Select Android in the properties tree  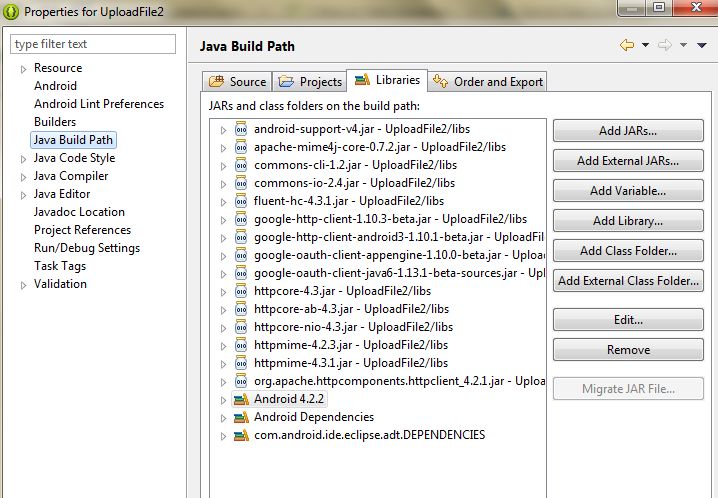(x=55, y=86)
